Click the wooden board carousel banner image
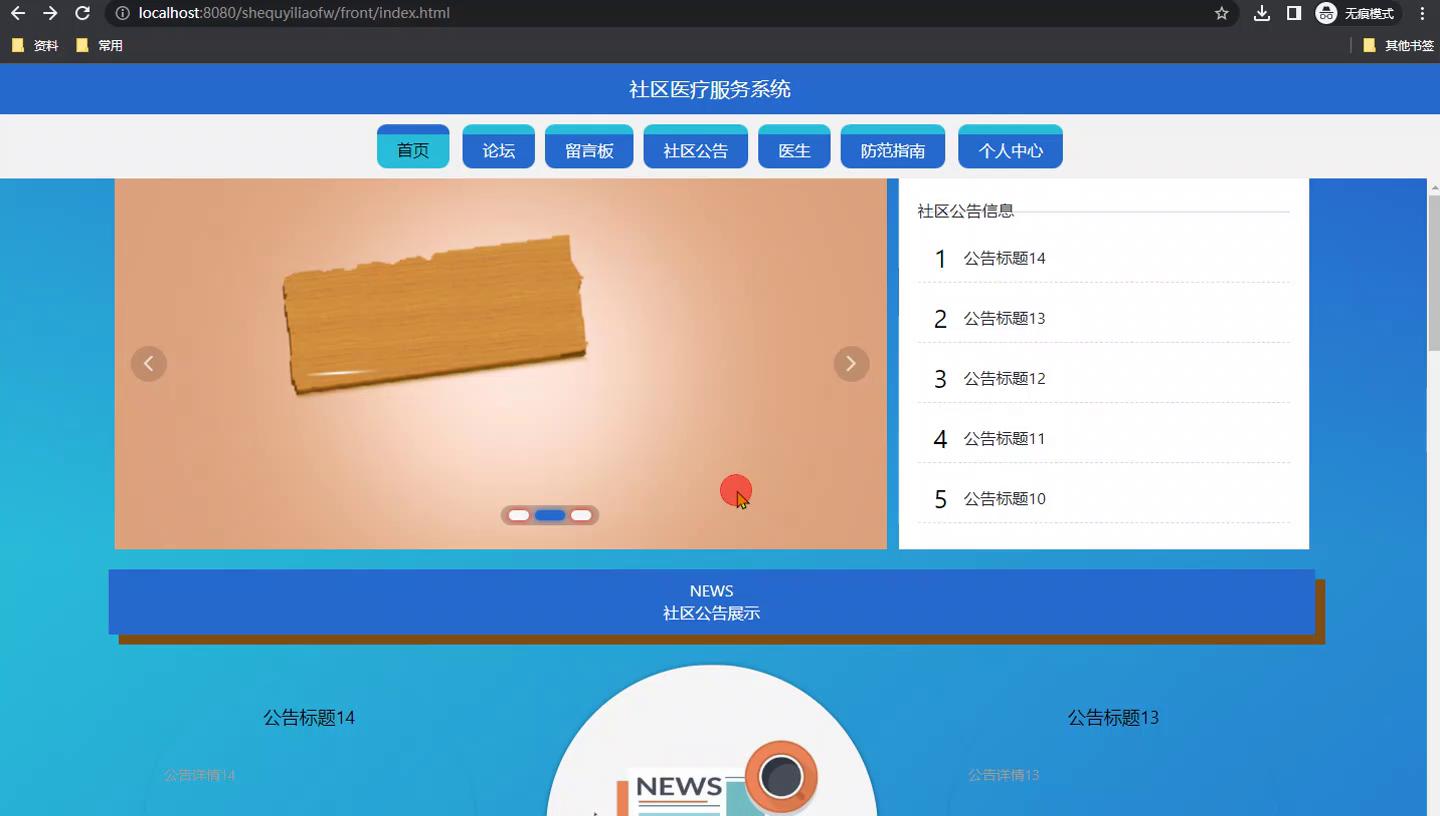Screen dimensions: 1440x816 (x=500, y=364)
